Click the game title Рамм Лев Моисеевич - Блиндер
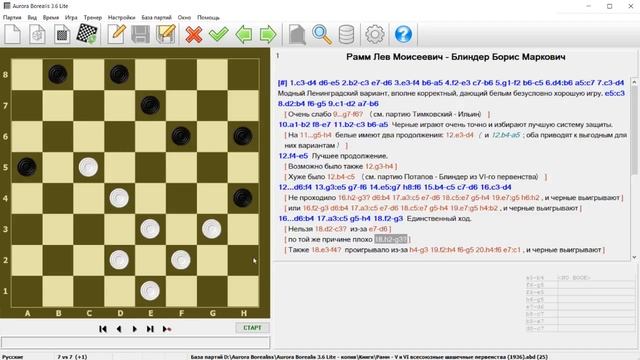This screenshot has height=360, width=640. tap(456, 57)
